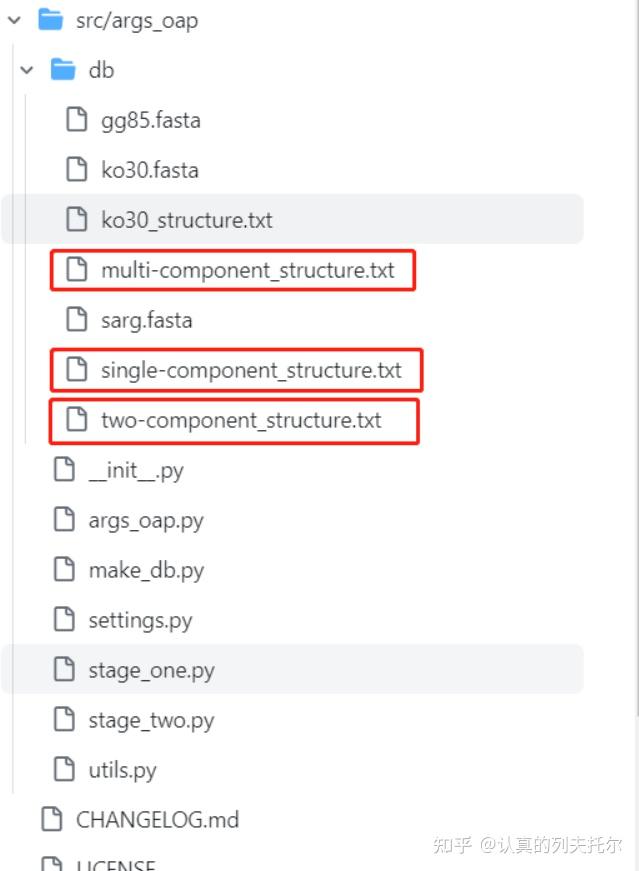This screenshot has height=871, width=639.
Task: Collapse the db folder chevron
Action: click(27, 70)
